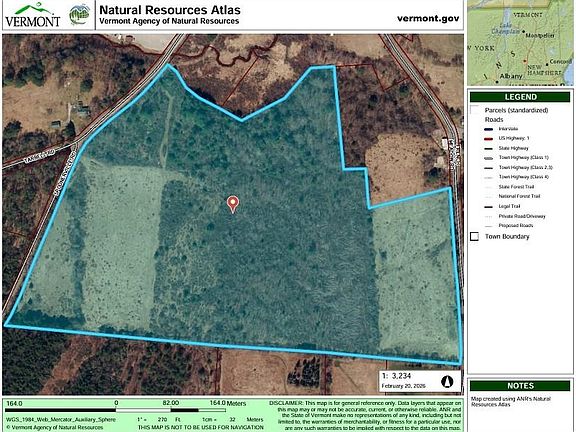This screenshot has height=432, width=576.
Task: Click the Vermont mountain logo
Action: (32, 15)
